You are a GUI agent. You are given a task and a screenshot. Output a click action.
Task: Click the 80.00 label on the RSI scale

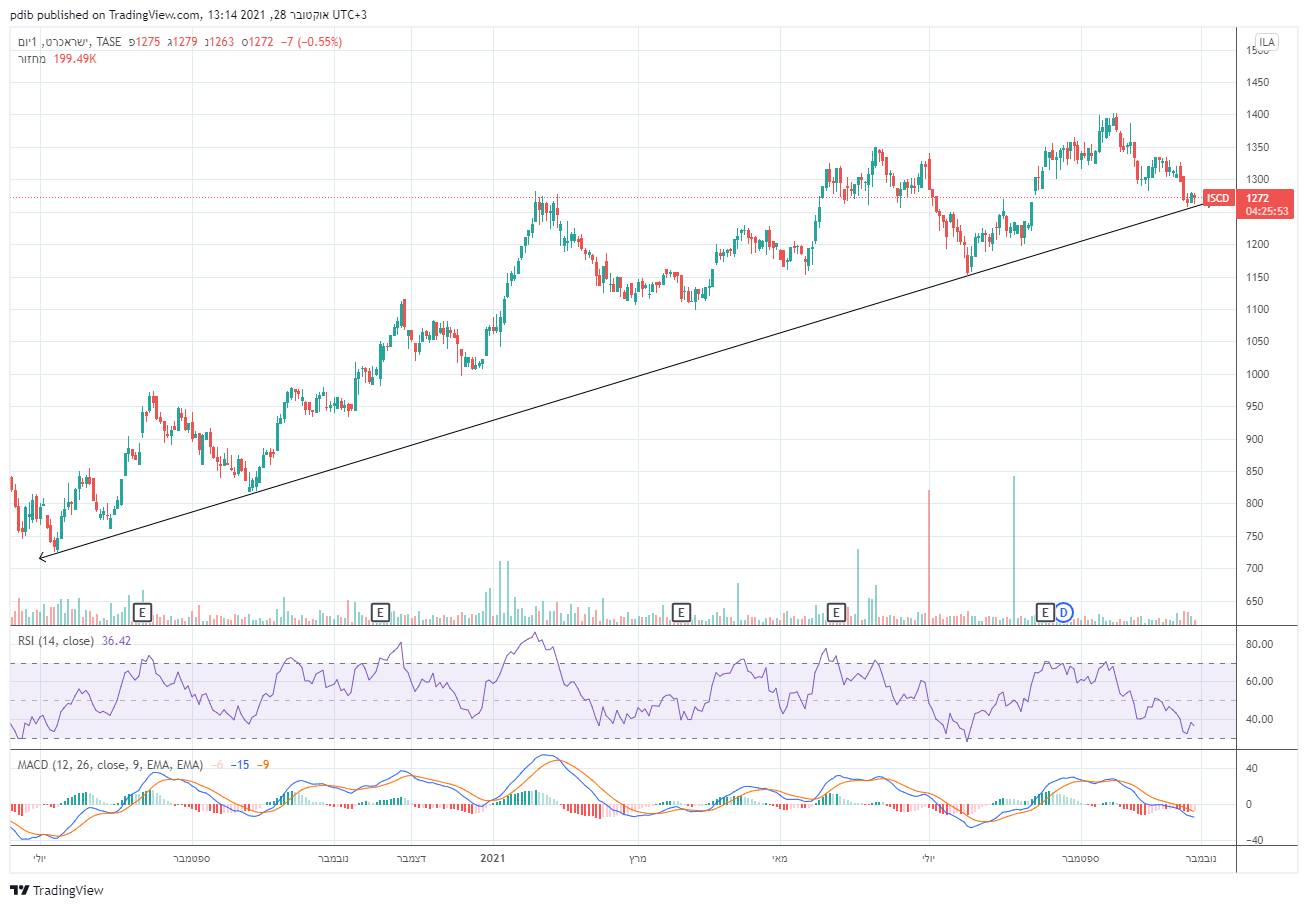[x=1258, y=644]
